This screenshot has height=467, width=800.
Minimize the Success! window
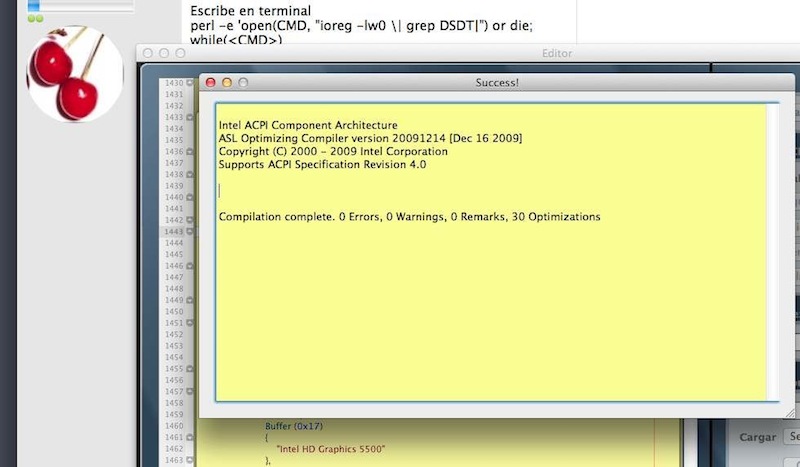tap(227, 82)
